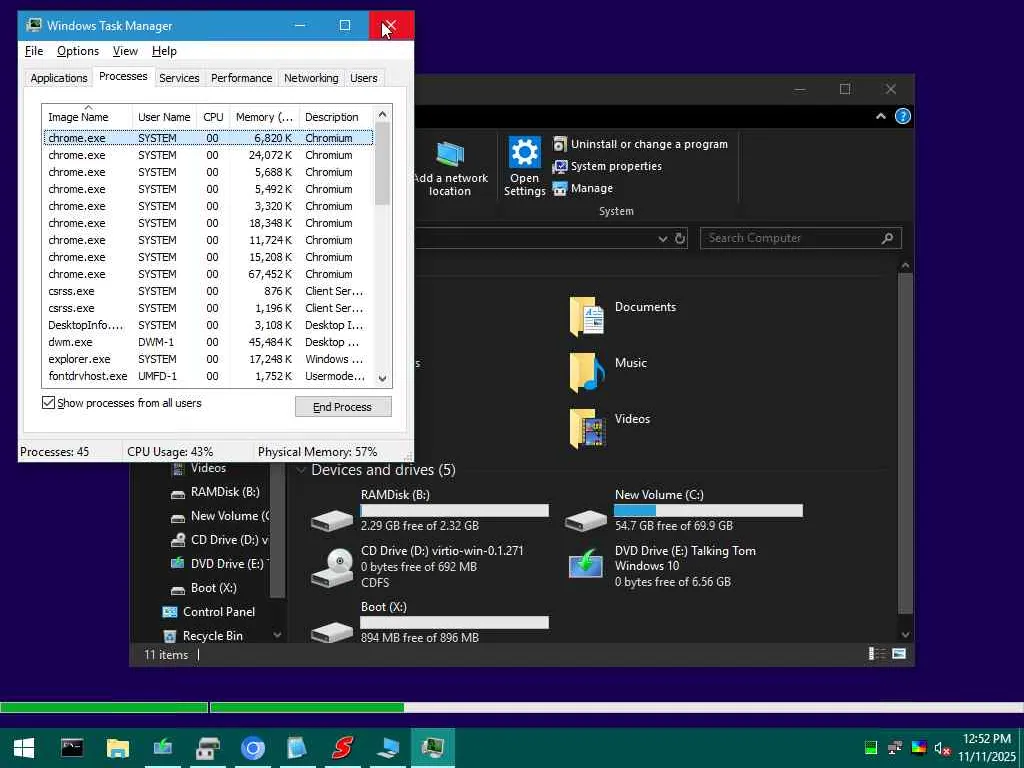
Task: Sort processes by User Name column
Action: pos(164,117)
